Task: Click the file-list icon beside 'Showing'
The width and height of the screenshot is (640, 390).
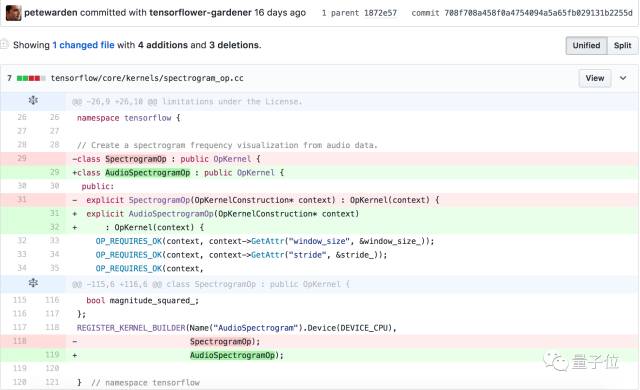Action: (4, 44)
